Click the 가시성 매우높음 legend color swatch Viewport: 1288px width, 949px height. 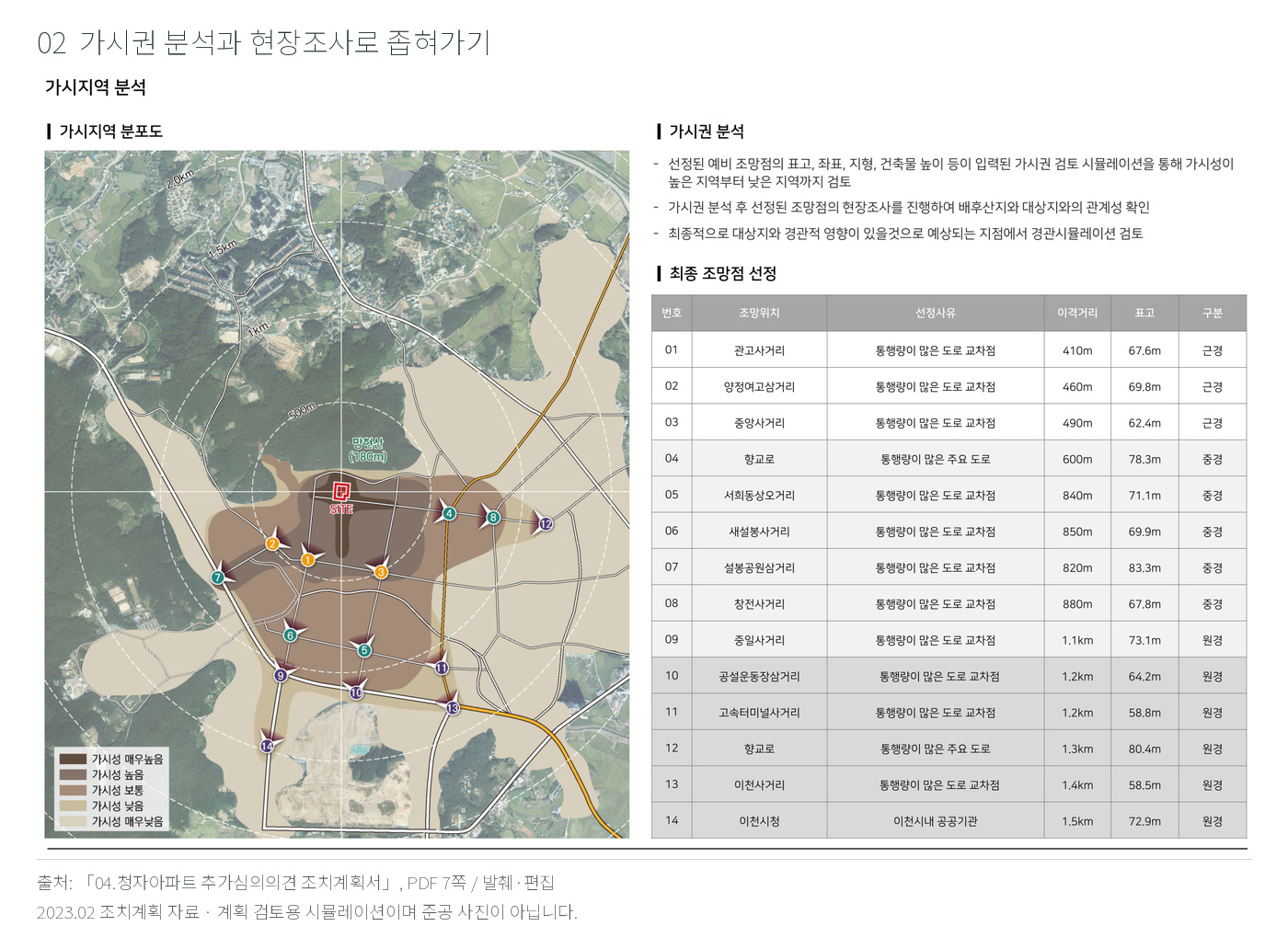[x=73, y=760]
